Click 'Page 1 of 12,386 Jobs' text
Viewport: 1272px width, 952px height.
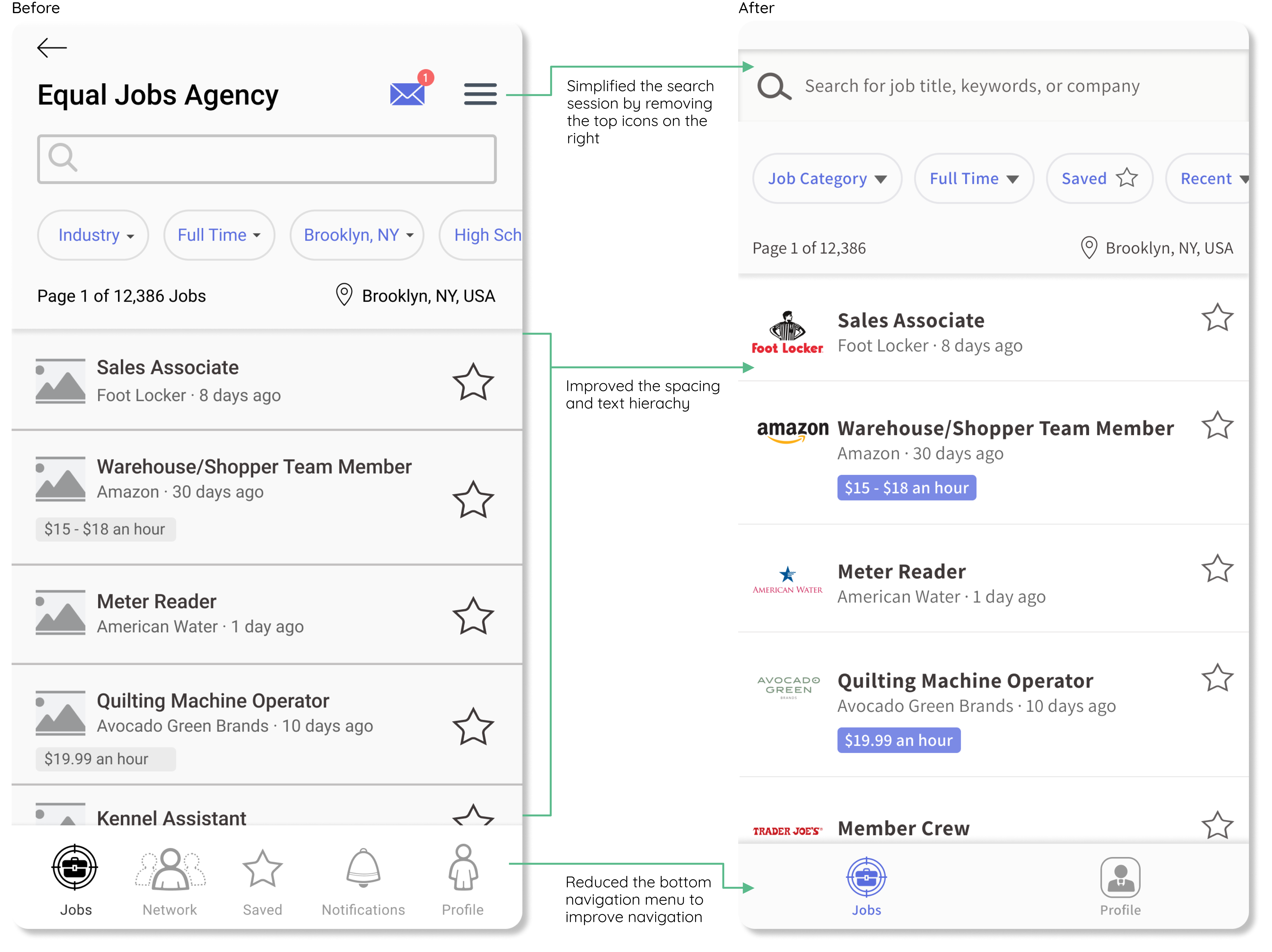[121, 296]
